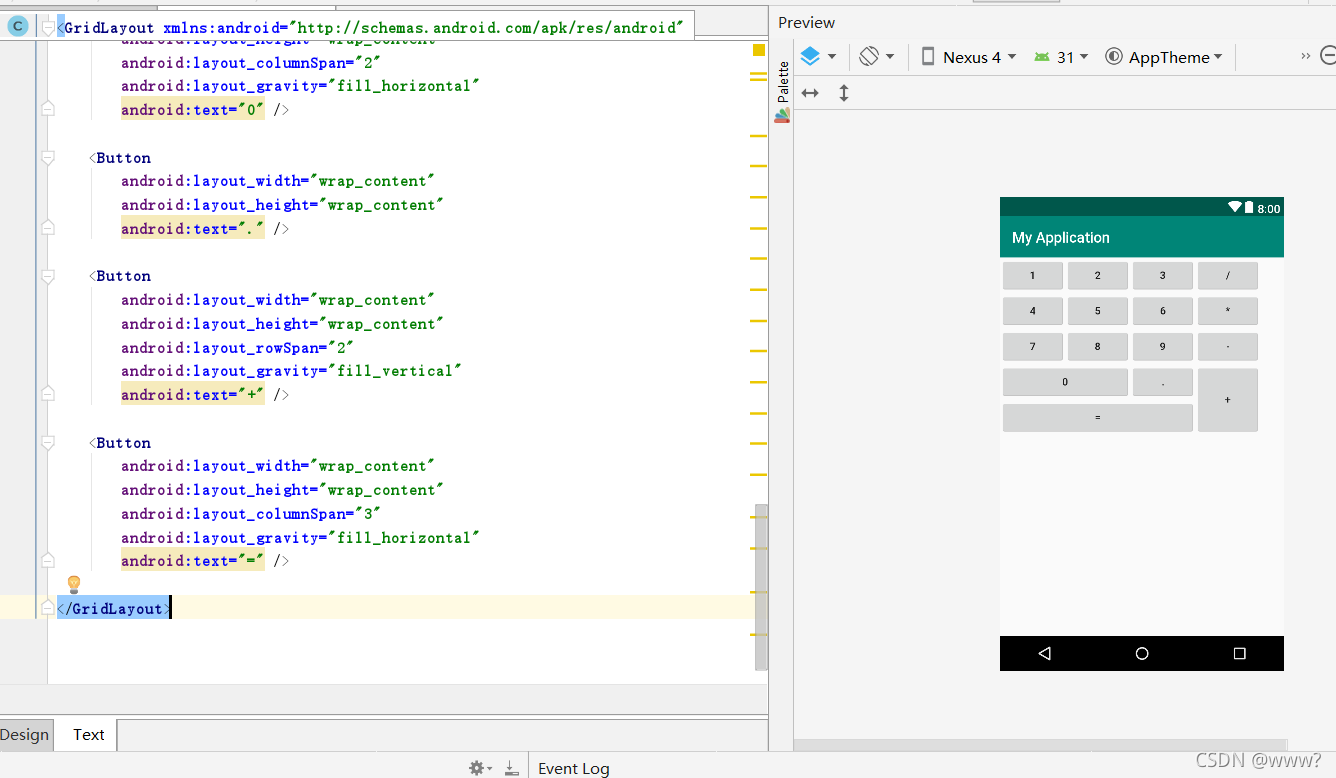Click the layout_gravity="fill_vertical" line
1336x778 pixels.
pyautogui.click(x=292, y=371)
